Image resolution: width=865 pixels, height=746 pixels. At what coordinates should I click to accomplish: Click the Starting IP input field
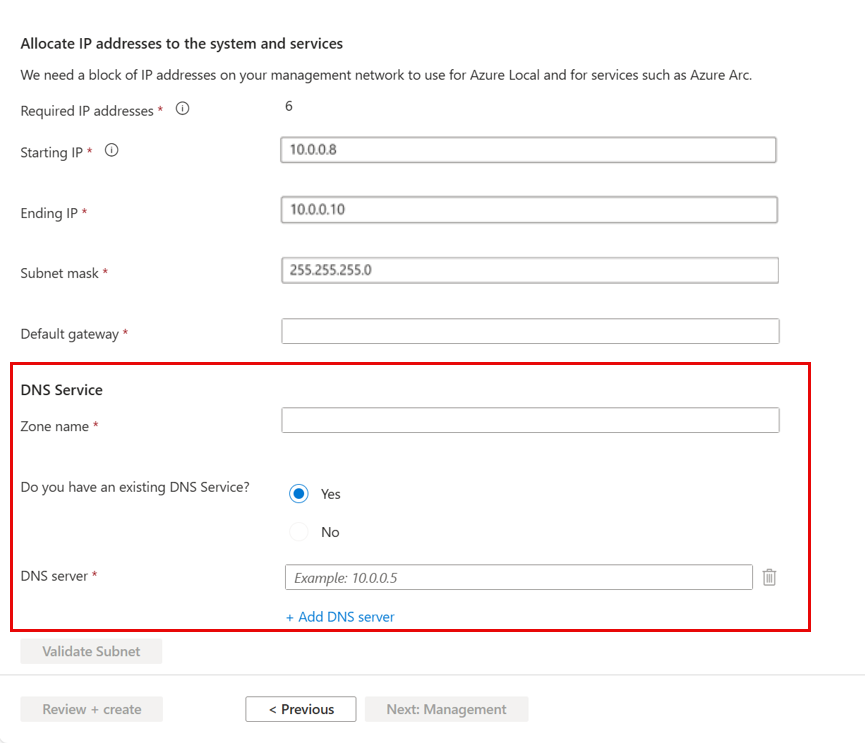[x=528, y=150]
